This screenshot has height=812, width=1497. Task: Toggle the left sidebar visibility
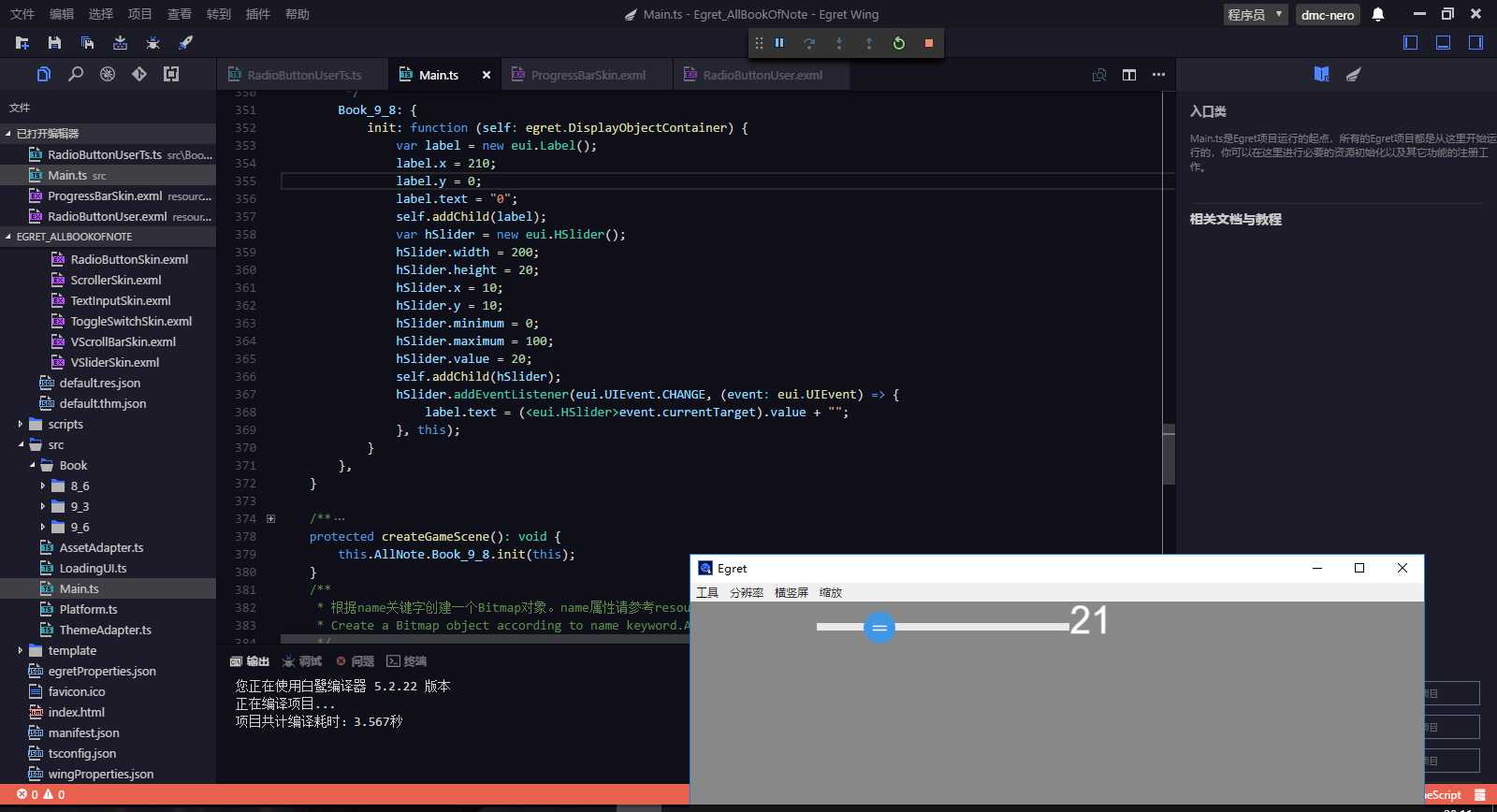pos(1411,43)
